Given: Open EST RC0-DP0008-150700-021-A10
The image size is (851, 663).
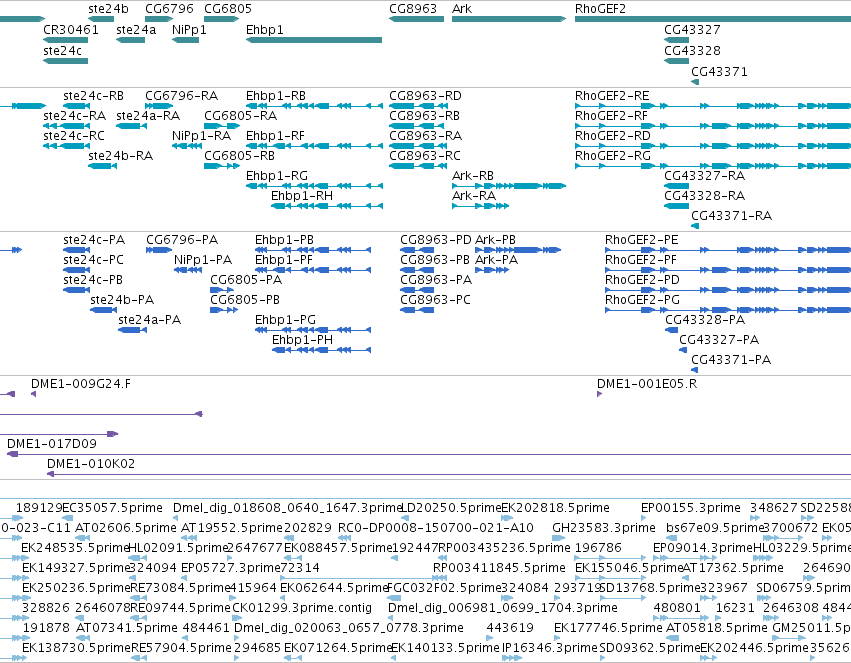Looking at the screenshot, I should pyautogui.click(x=436, y=528).
